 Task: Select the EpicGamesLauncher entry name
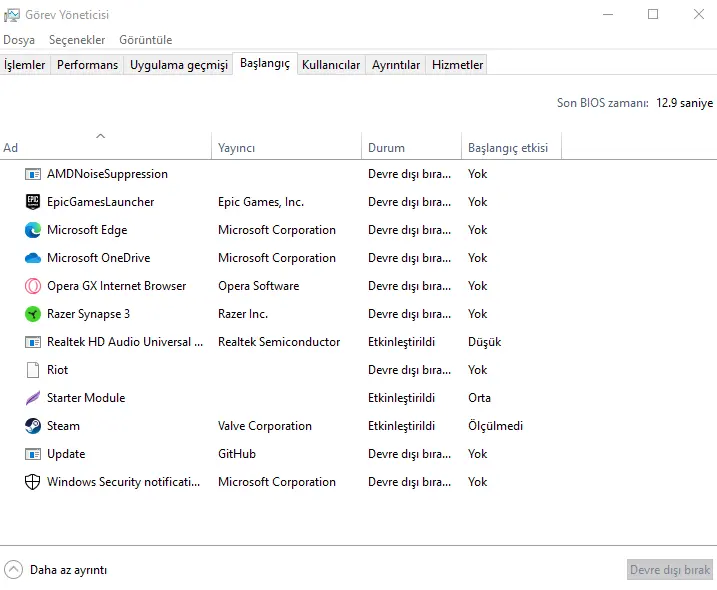[x=101, y=202]
